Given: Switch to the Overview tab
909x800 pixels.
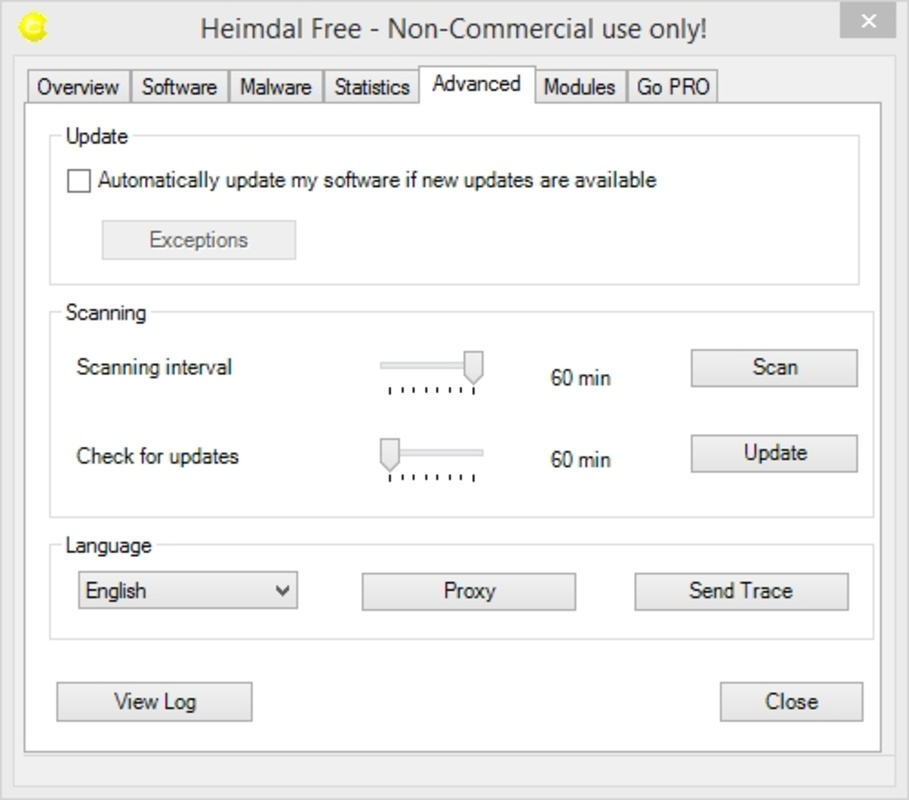Looking at the screenshot, I should pos(78,87).
